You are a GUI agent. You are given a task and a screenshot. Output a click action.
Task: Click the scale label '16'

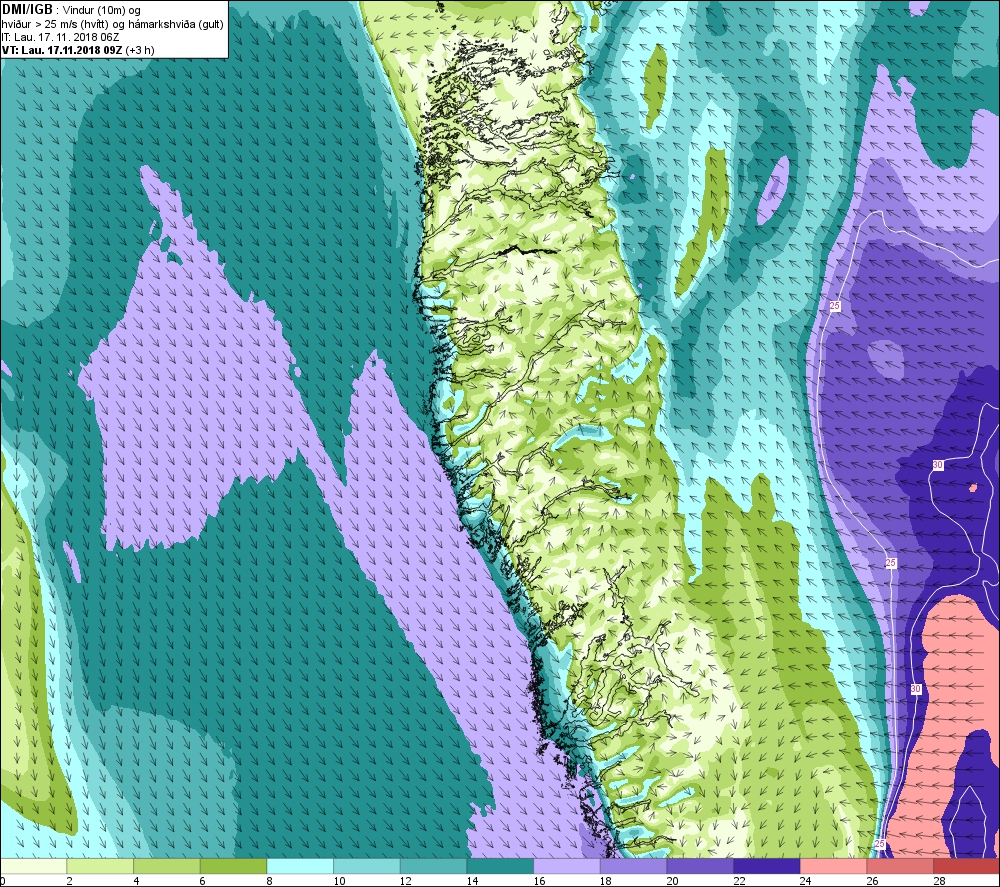coord(540,881)
